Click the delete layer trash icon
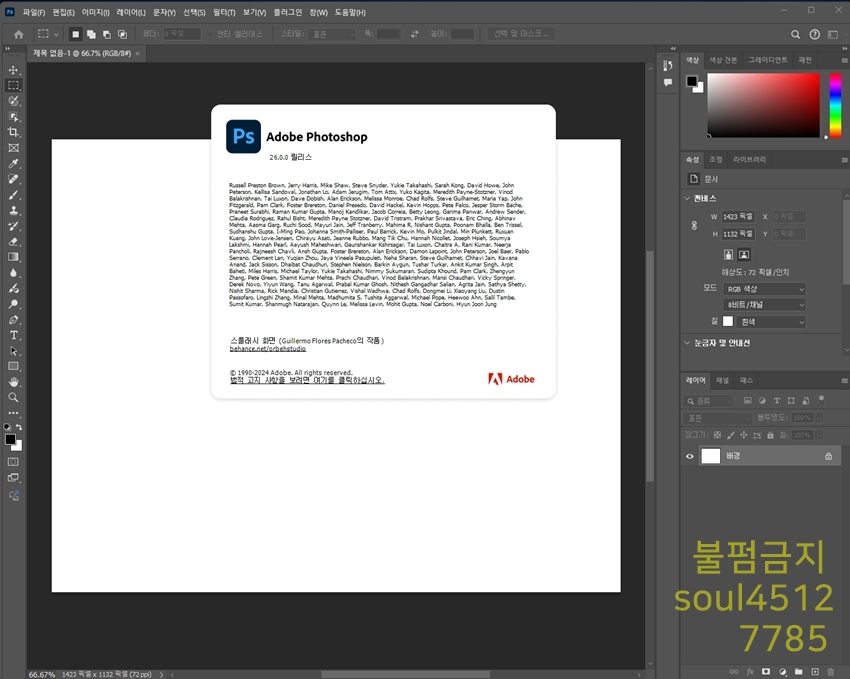The width and height of the screenshot is (850, 679). [x=831, y=671]
